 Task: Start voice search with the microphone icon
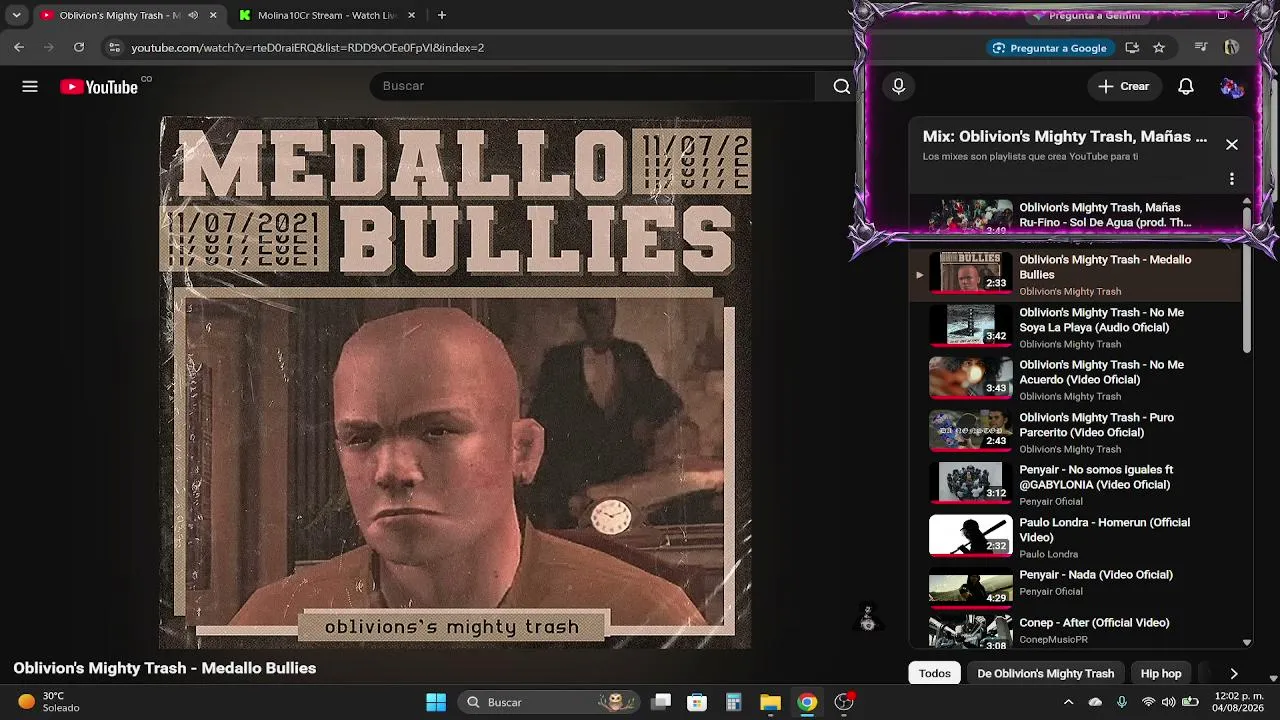coord(898,87)
